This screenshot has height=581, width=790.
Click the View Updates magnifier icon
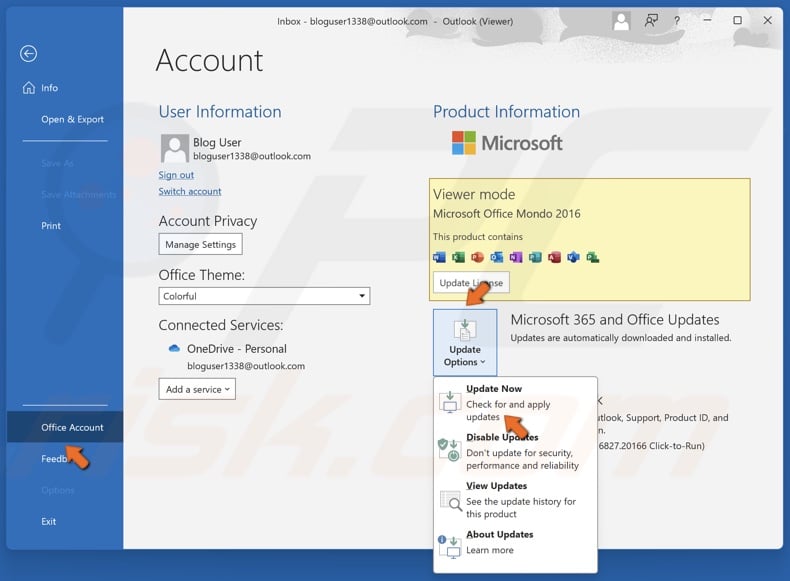[451, 501]
